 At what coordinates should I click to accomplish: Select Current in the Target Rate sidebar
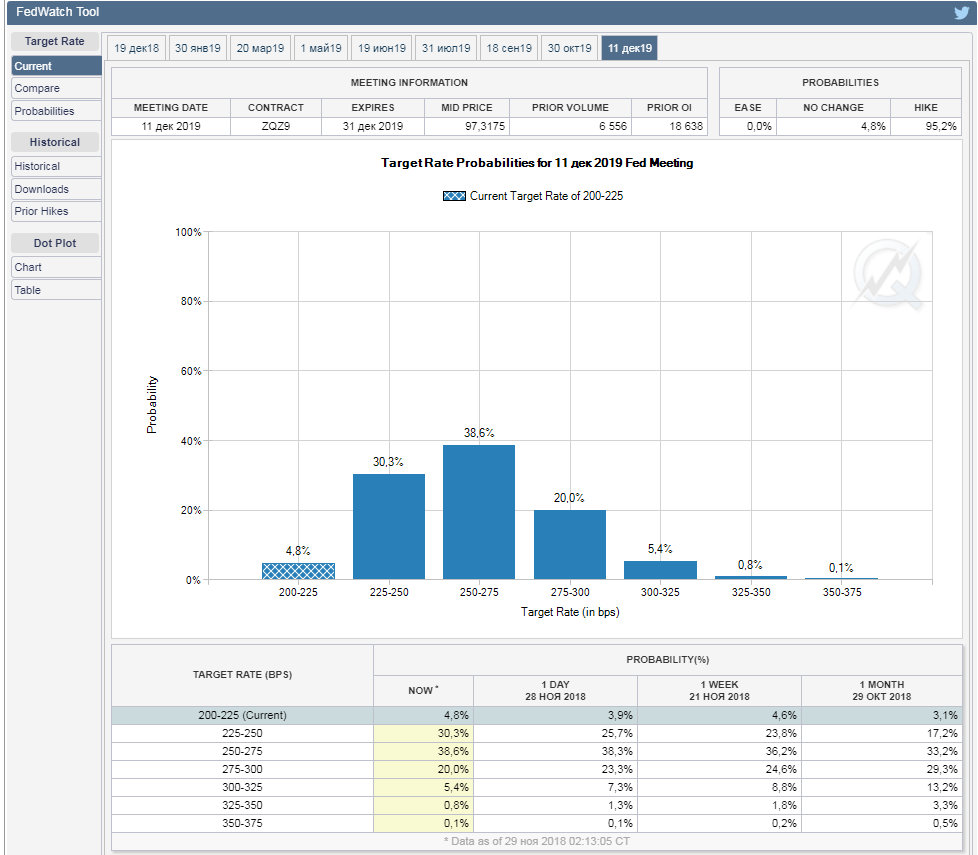pyautogui.click(x=56, y=66)
